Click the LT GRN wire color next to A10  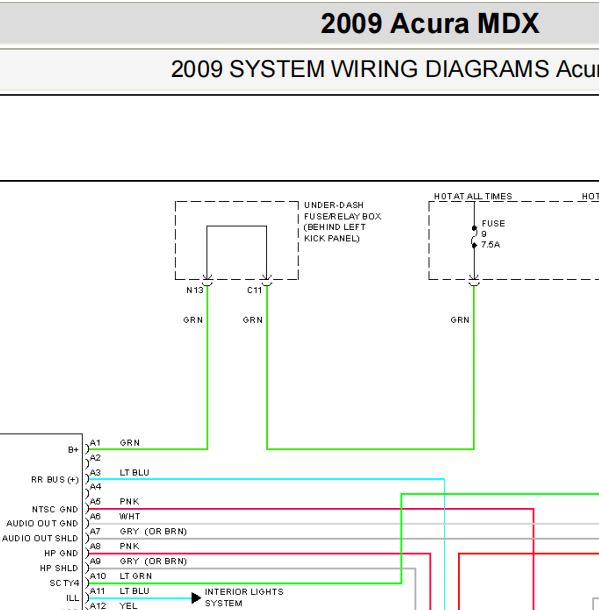(x=135, y=576)
